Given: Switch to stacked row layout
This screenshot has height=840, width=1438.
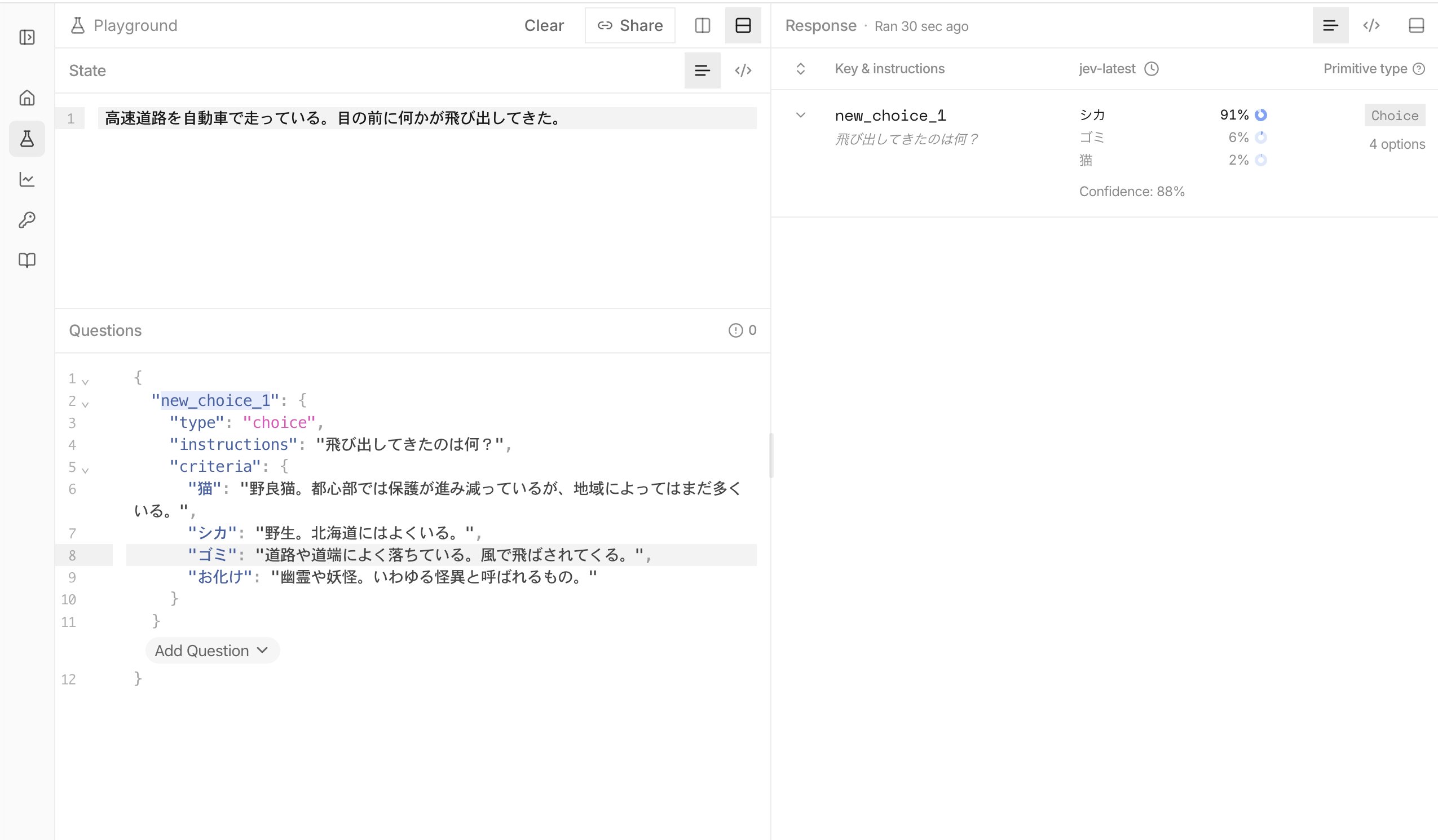Looking at the screenshot, I should pos(743,26).
